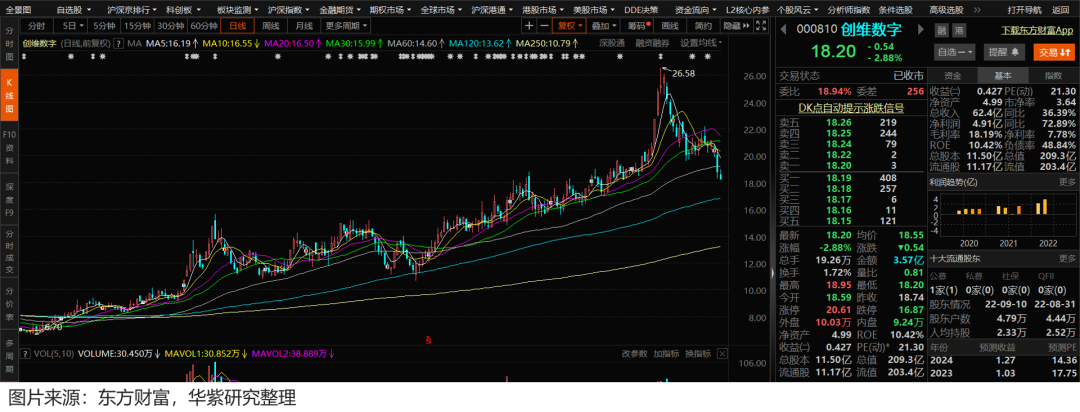
Task: Click the question mark help icon
Action: (118, 43)
